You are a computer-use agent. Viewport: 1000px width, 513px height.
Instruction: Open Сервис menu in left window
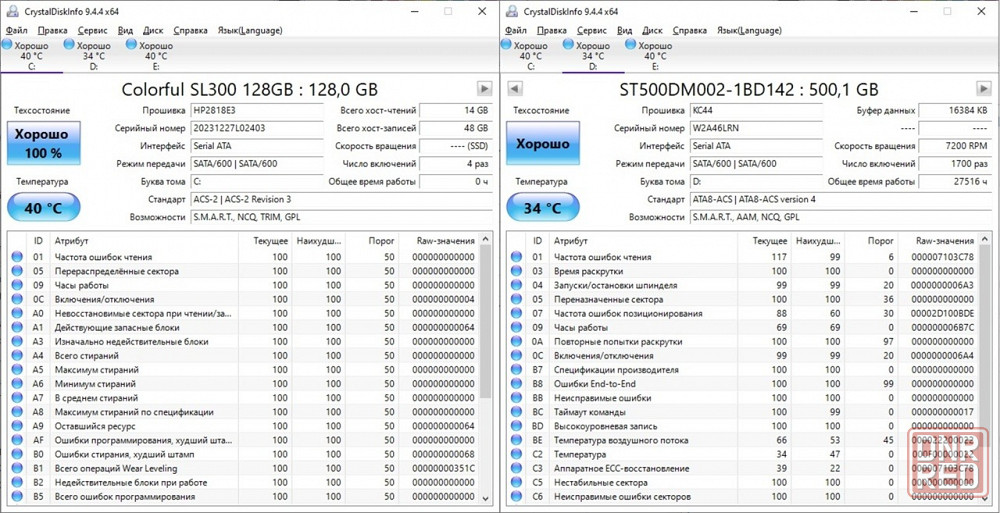click(x=92, y=30)
